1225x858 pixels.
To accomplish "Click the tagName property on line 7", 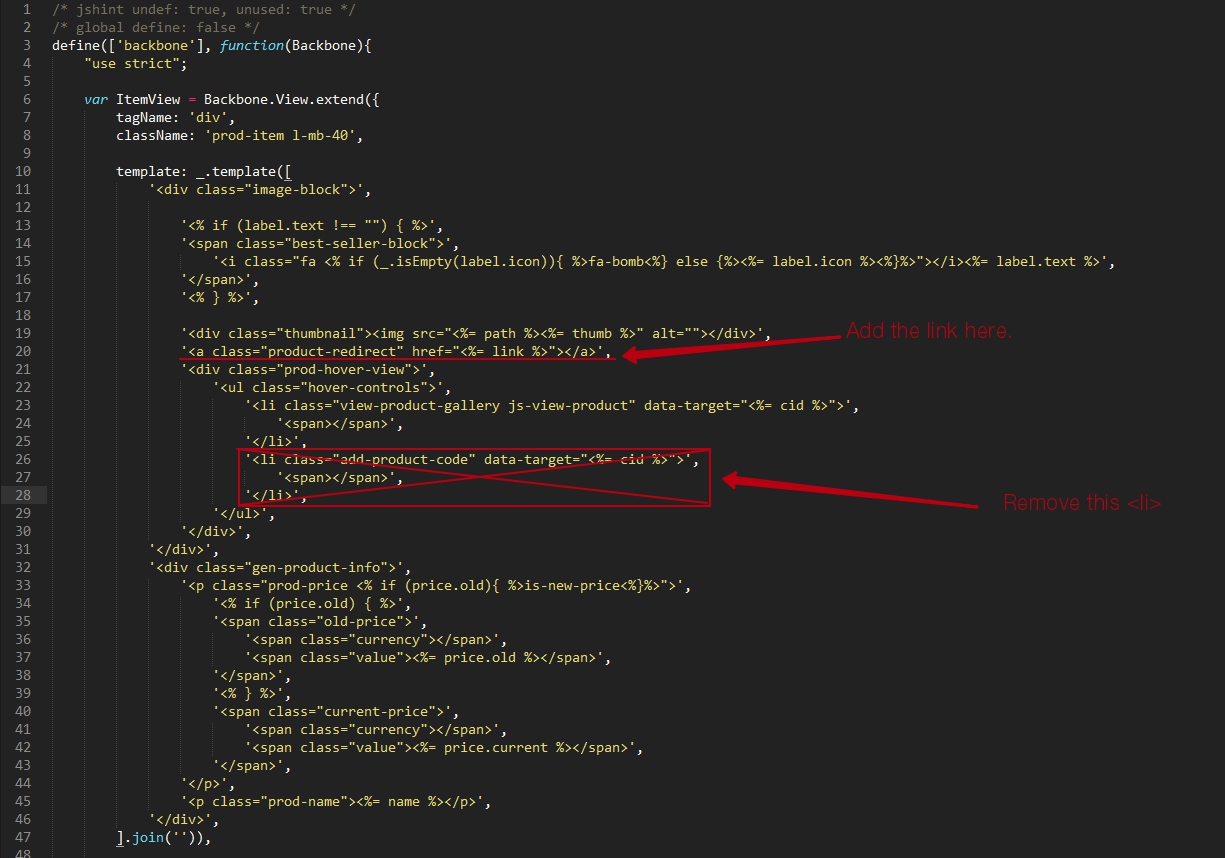I will (x=148, y=117).
